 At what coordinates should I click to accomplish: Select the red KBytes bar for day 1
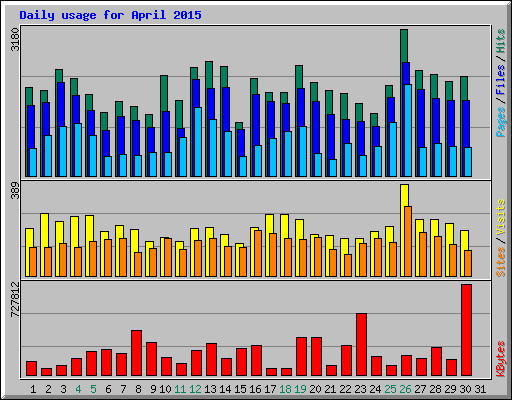pyautogui.click(x=31, y=368)
